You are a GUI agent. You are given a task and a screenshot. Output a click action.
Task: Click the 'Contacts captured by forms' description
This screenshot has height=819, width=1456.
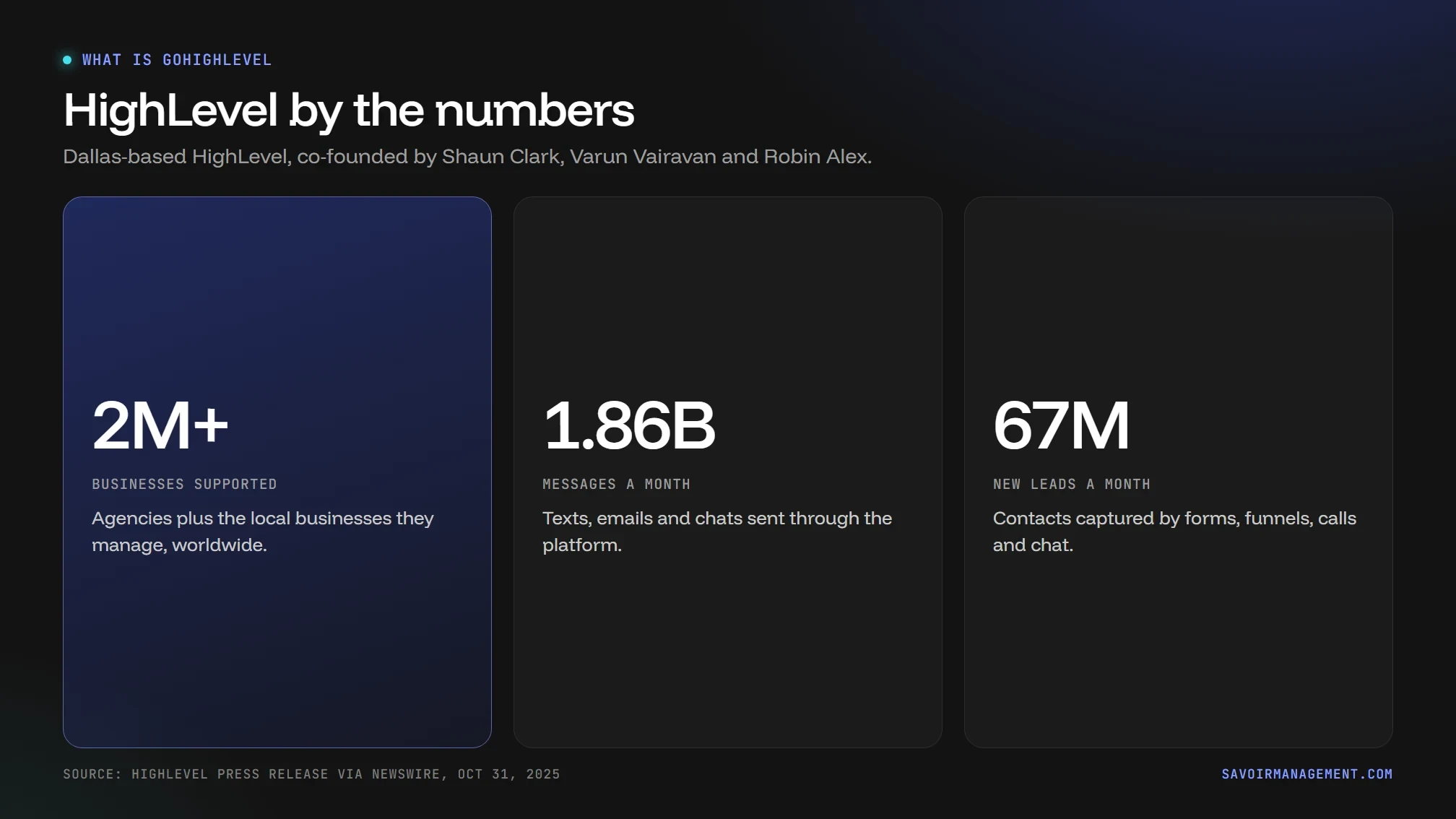tap(1174, 532)
